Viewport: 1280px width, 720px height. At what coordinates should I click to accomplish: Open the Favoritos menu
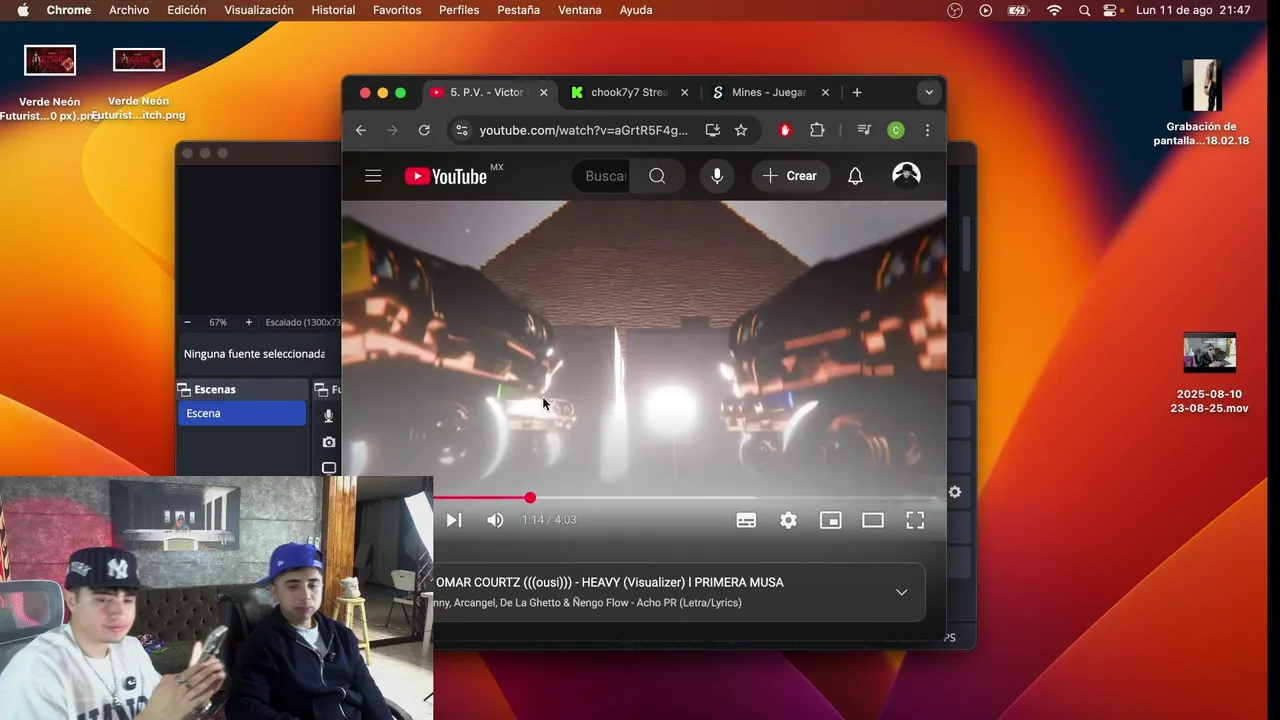(x=397, y=10)
